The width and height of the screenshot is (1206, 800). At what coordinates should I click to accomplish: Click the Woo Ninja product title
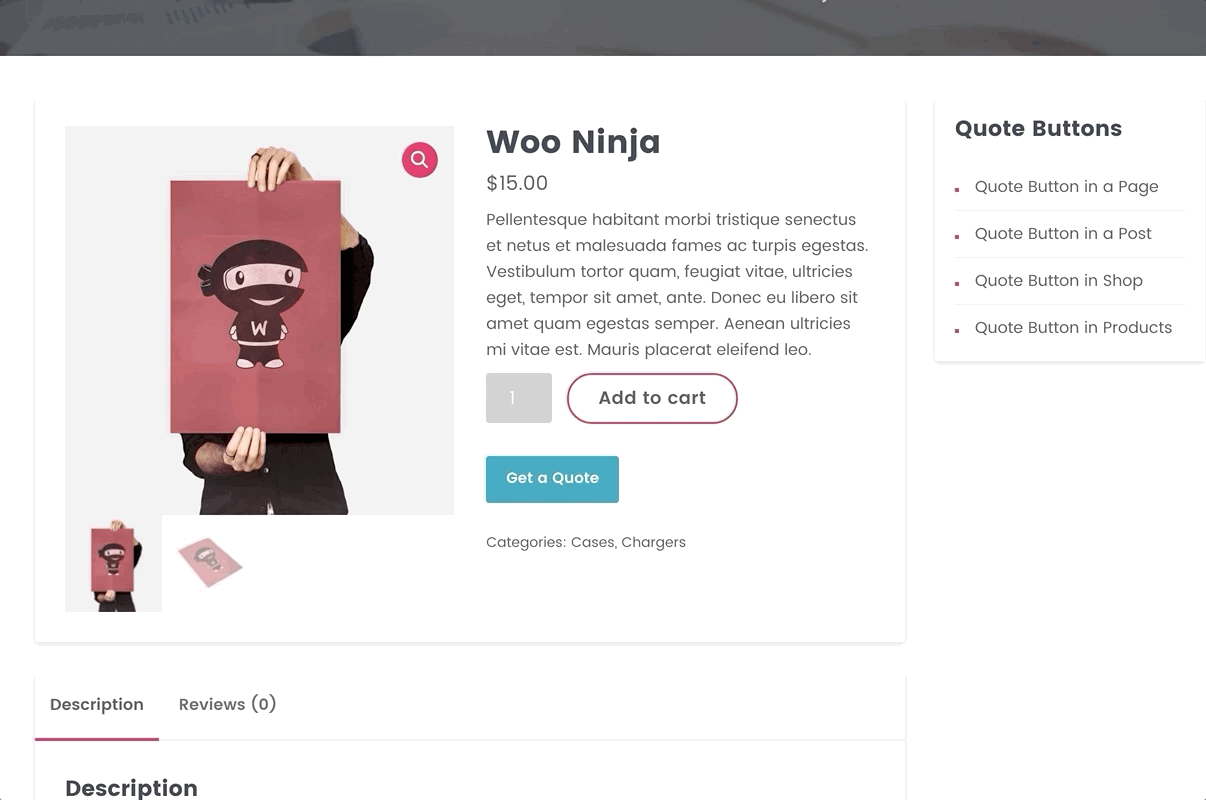click(573, 142)
